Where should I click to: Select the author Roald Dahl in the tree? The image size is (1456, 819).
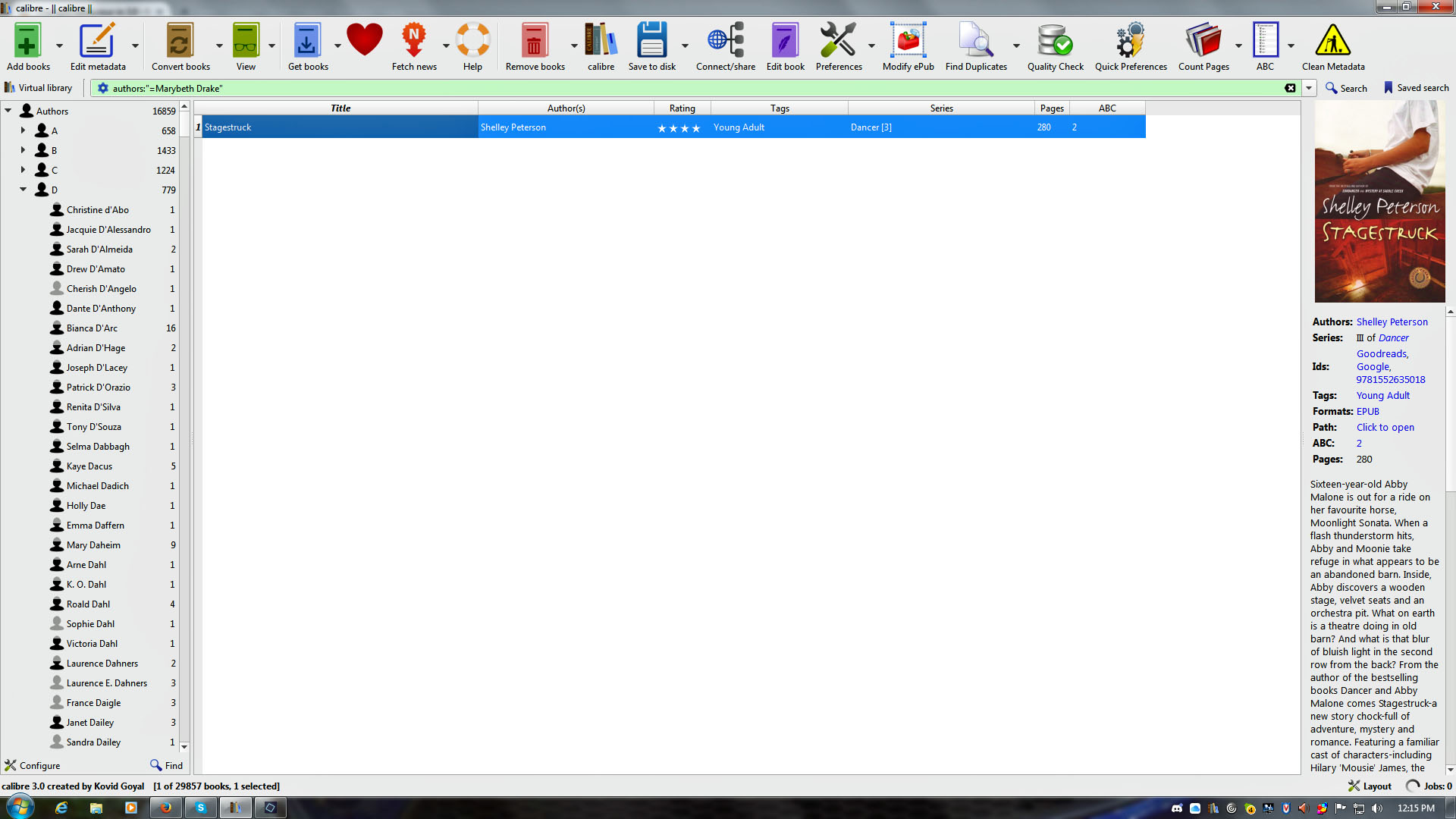(88, 604)
